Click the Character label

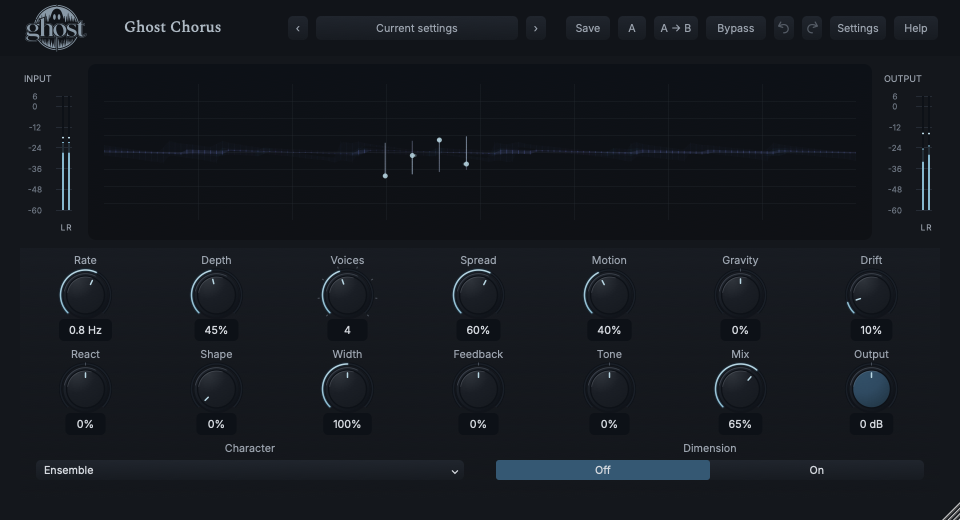(250, 448)
